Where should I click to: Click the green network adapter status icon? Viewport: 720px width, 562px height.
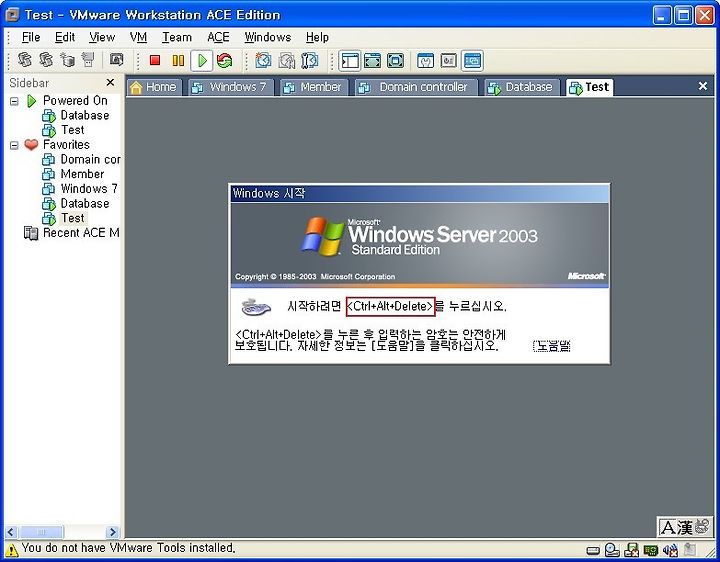[651, 550]
